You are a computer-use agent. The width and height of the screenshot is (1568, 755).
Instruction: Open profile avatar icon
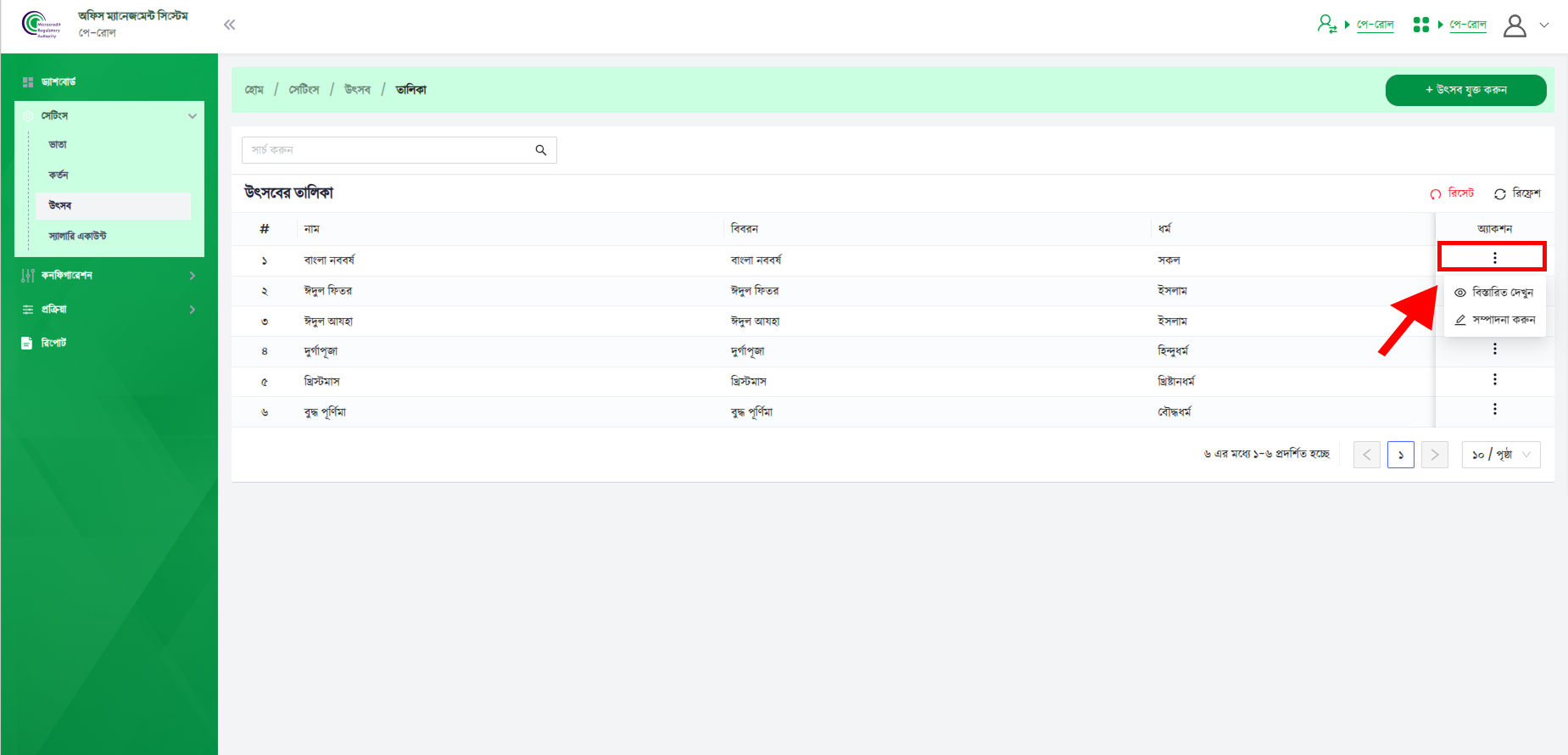1515,25
